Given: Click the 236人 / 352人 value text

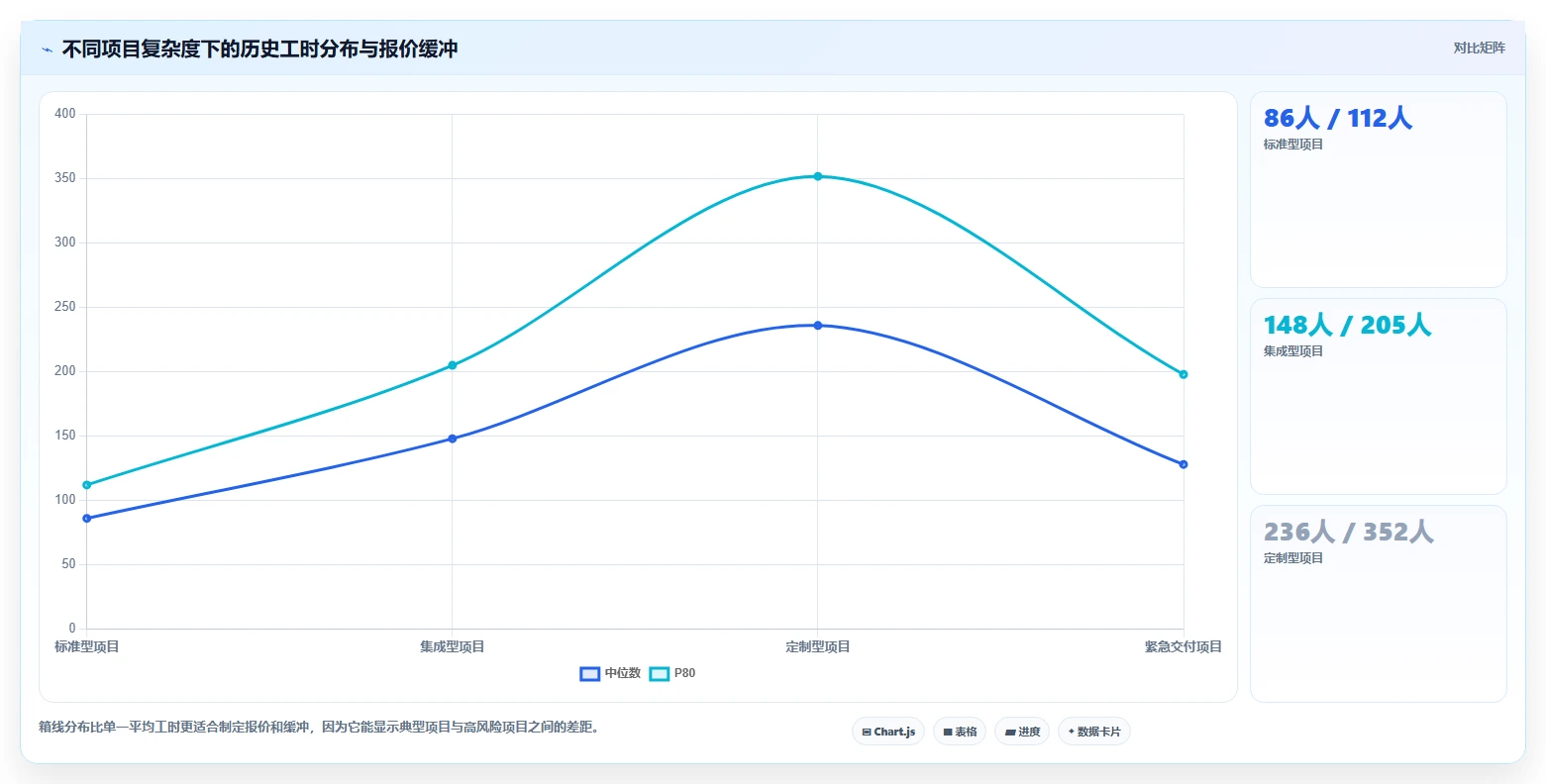Looking at the screenshot, I should [1349, 533].
